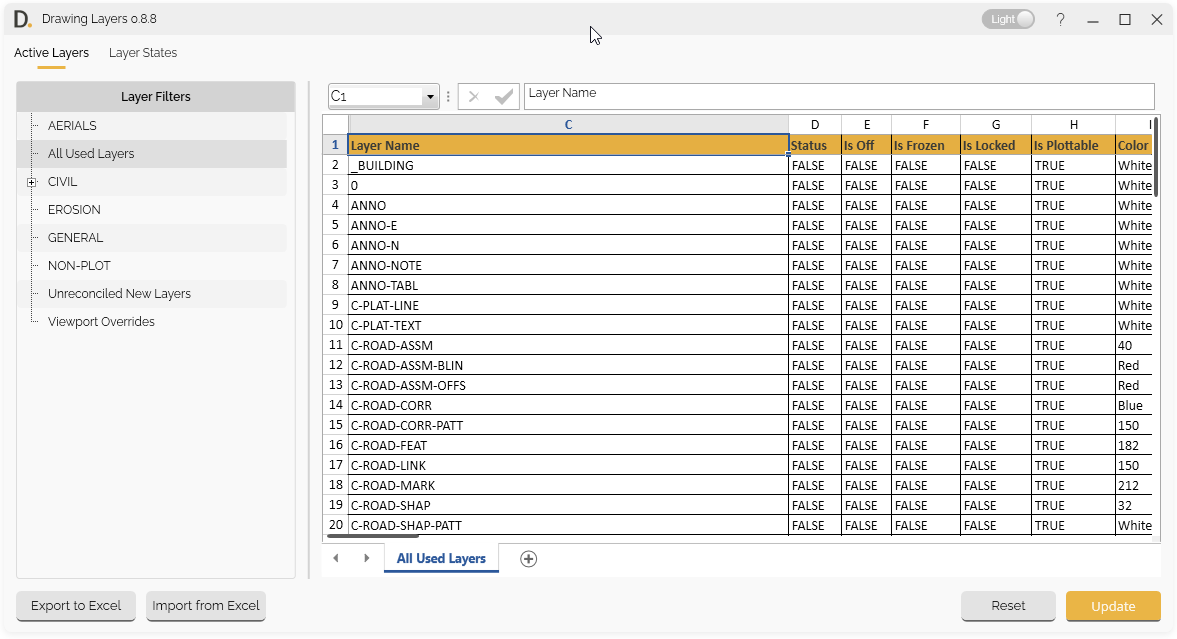
Task: Click the help question mark icon
Action: coord(1061,20)
